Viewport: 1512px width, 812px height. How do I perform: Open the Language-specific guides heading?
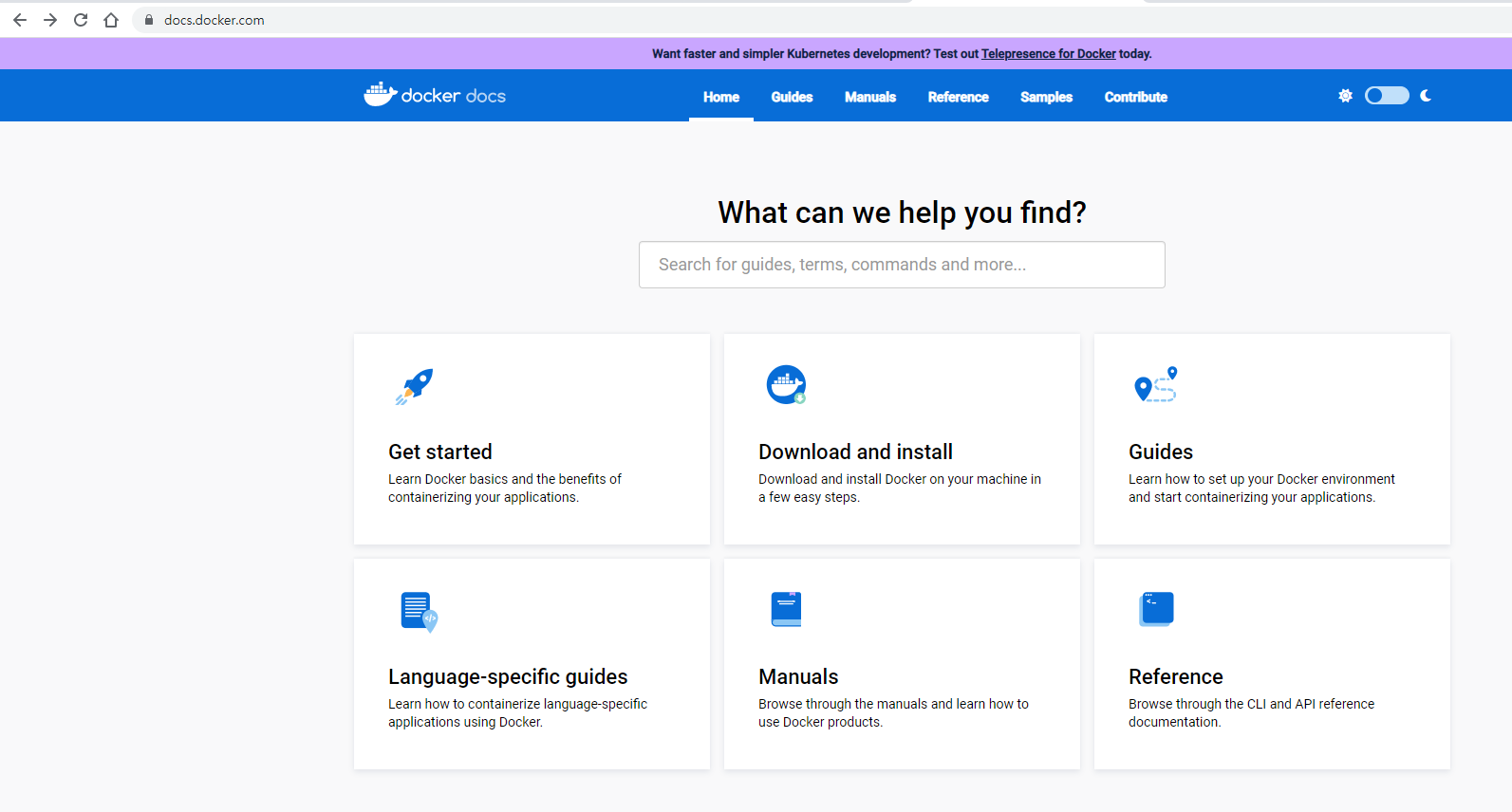[508, 676]
